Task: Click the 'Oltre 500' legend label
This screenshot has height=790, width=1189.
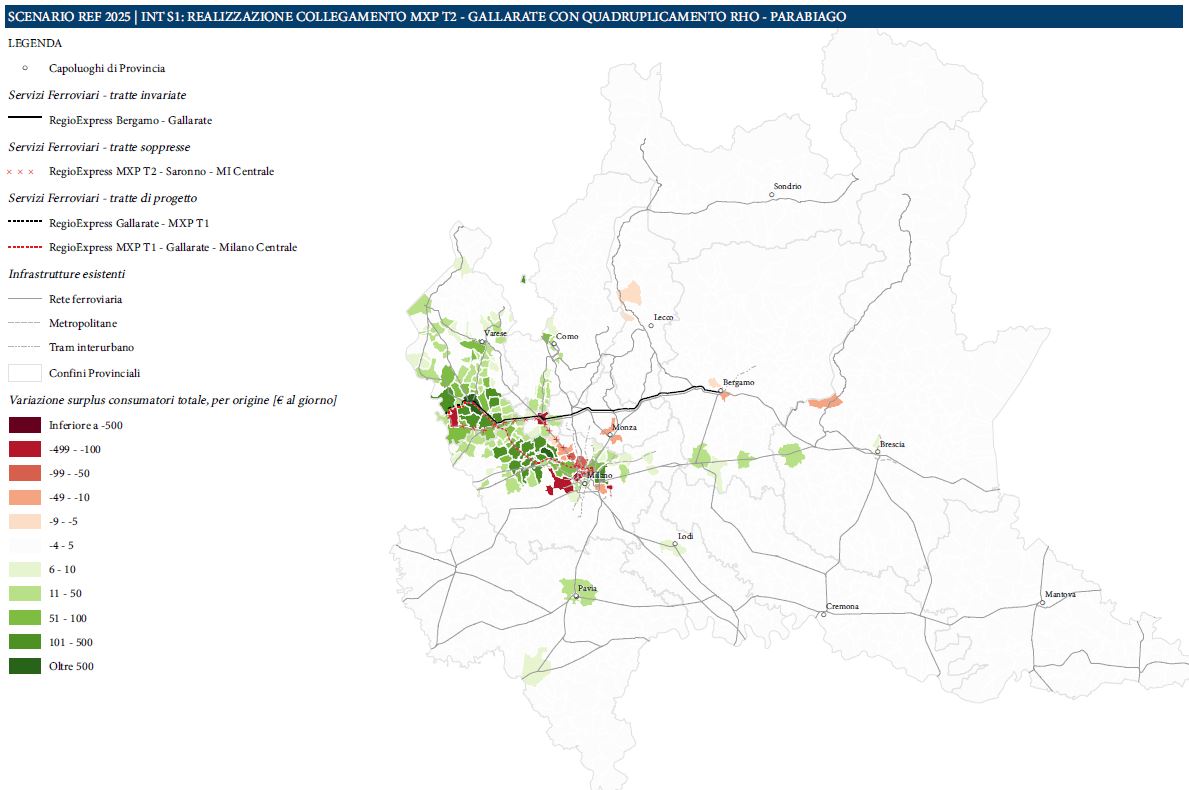Action: (71, 666)
